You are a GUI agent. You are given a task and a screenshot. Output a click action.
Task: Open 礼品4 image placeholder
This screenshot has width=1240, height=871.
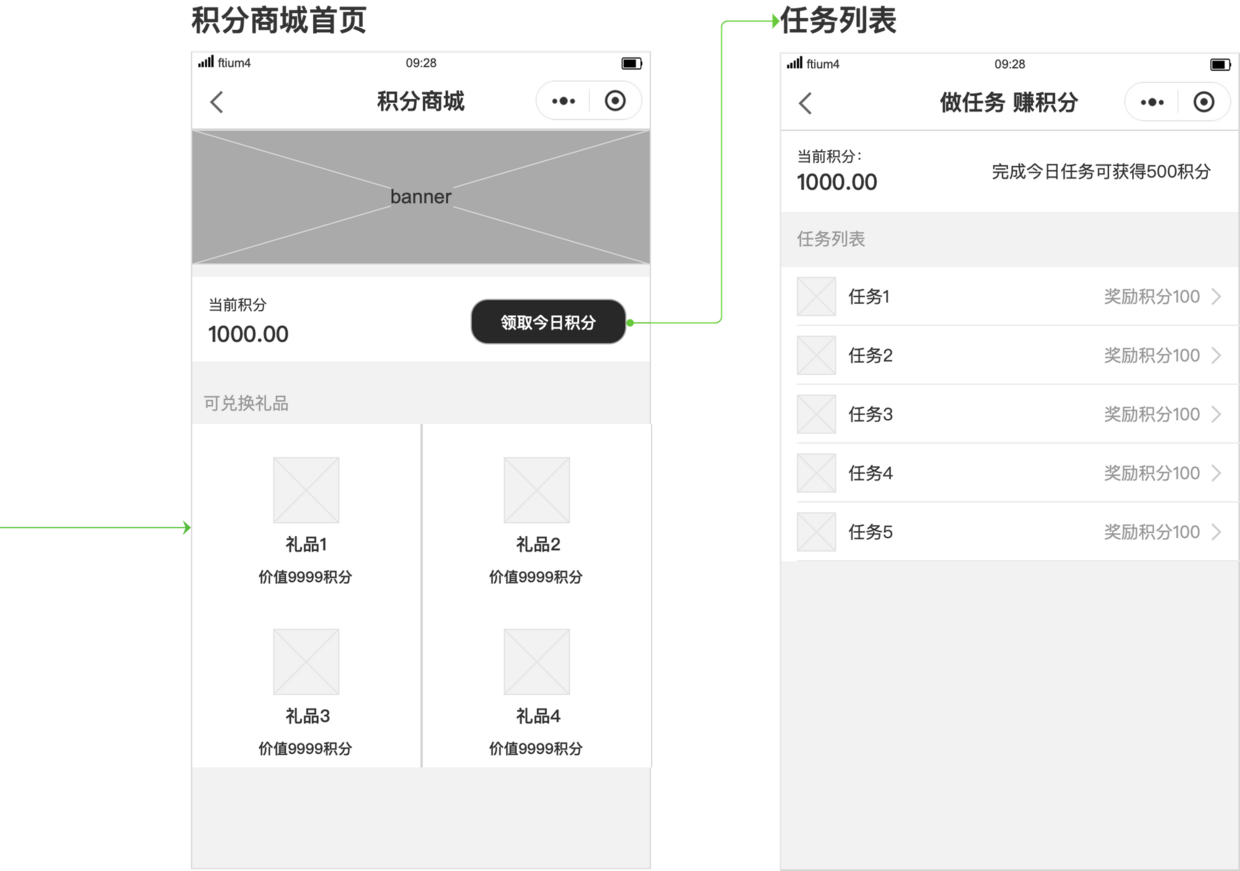pyautogui.click(x=537, y=662)
